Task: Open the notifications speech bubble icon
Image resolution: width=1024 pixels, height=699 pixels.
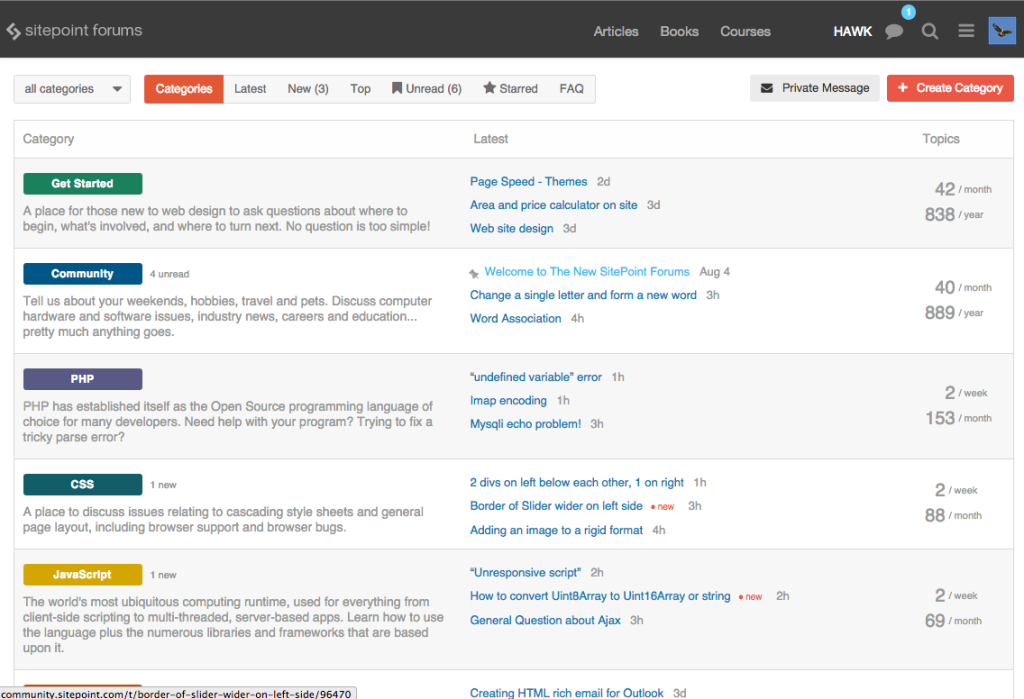Action: (894, 31)
